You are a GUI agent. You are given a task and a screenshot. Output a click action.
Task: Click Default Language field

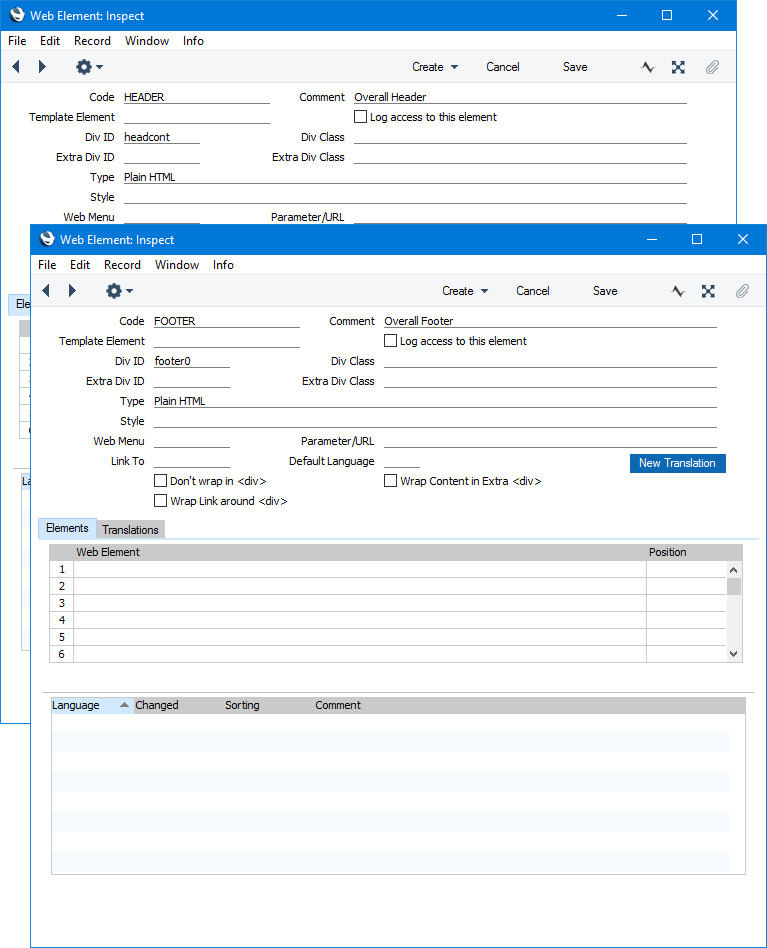[x=401, y=461]
